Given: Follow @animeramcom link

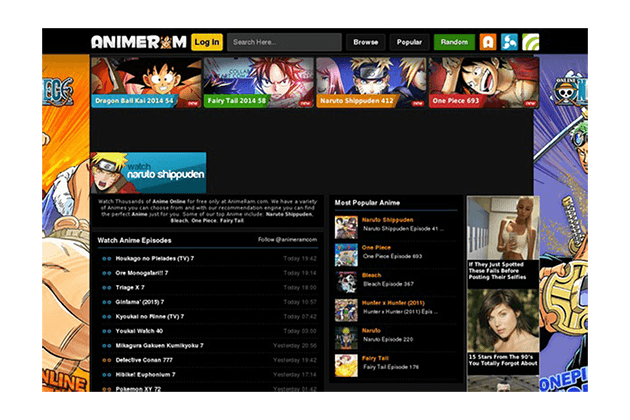Looking at the screenshot, I should coord(287,240).
